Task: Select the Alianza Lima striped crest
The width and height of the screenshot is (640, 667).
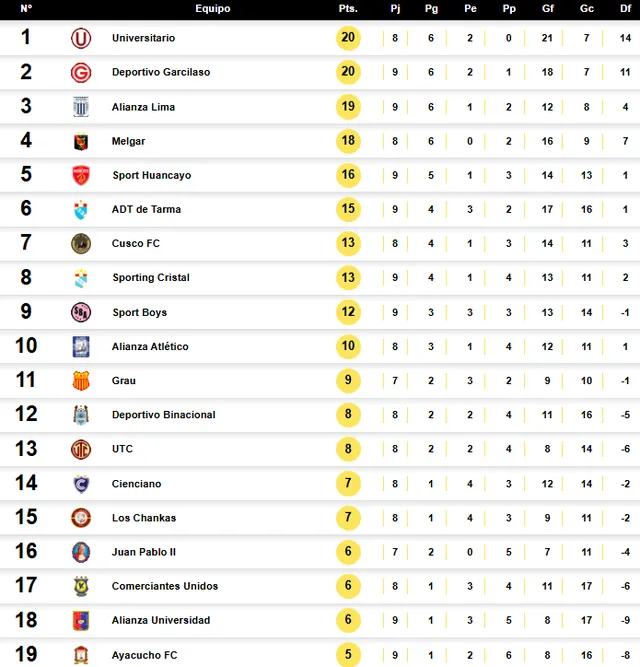Action: (x=81, y=107)
